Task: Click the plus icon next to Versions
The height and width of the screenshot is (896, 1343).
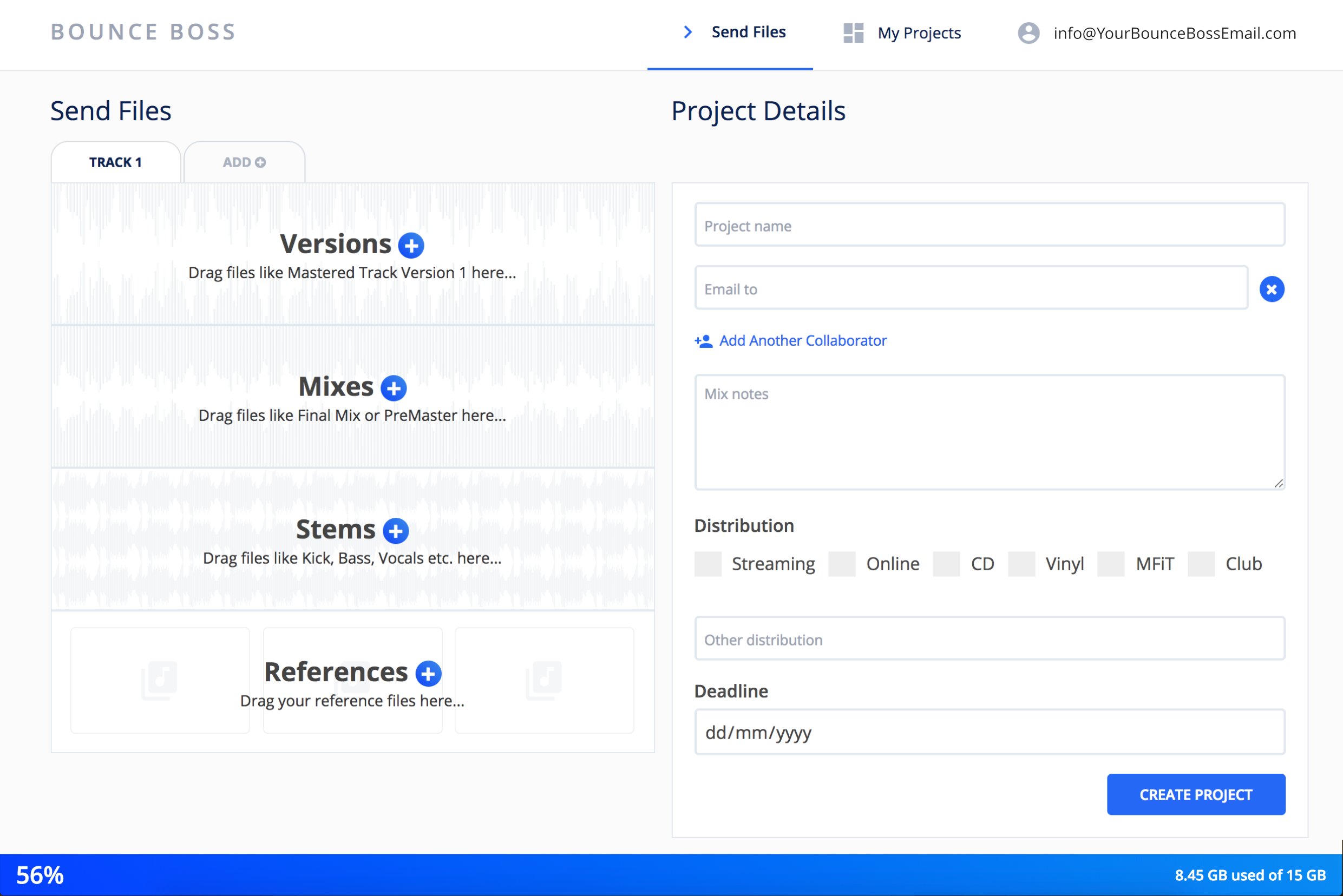Action: (411, 246)
